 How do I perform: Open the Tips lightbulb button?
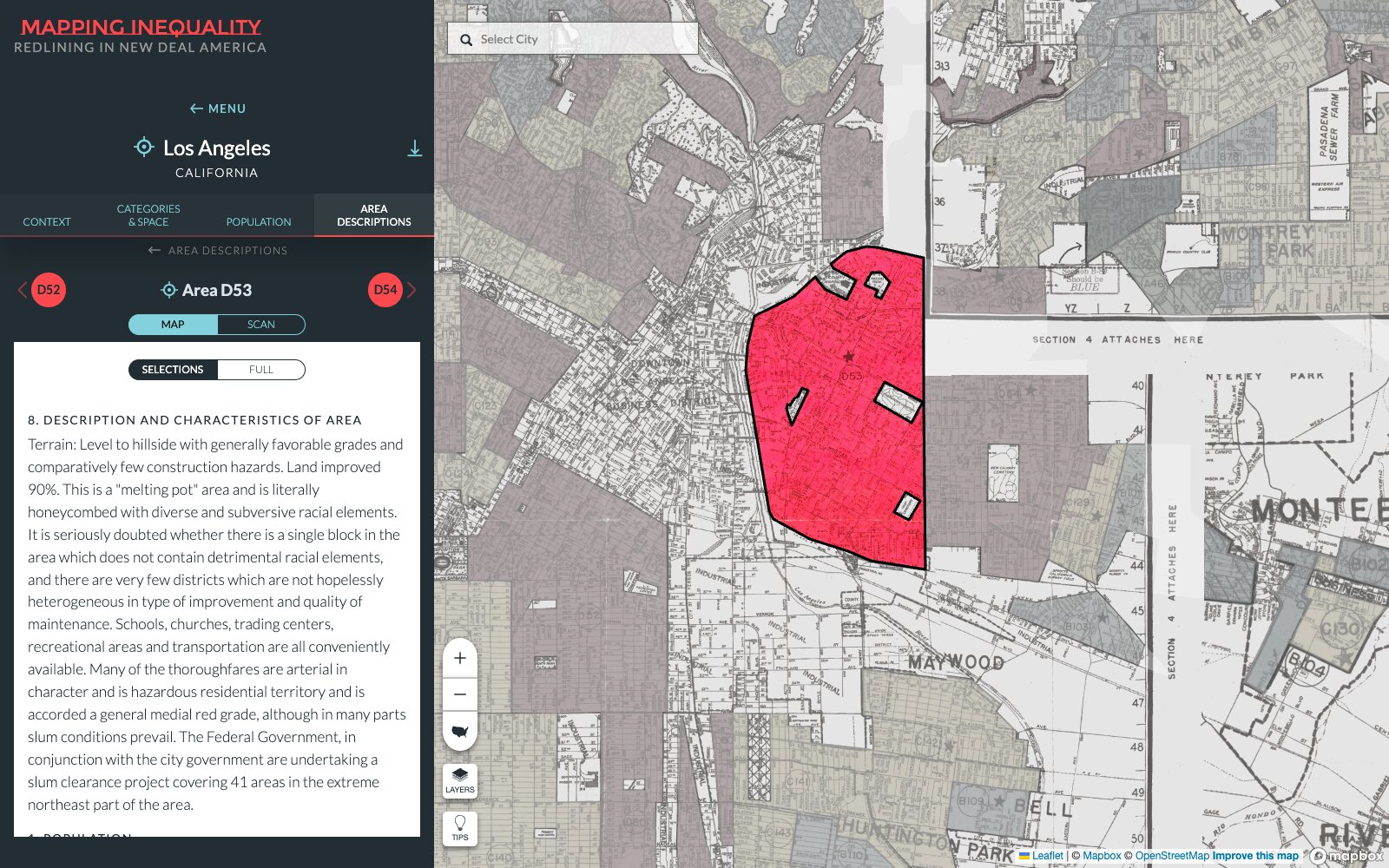460,828
